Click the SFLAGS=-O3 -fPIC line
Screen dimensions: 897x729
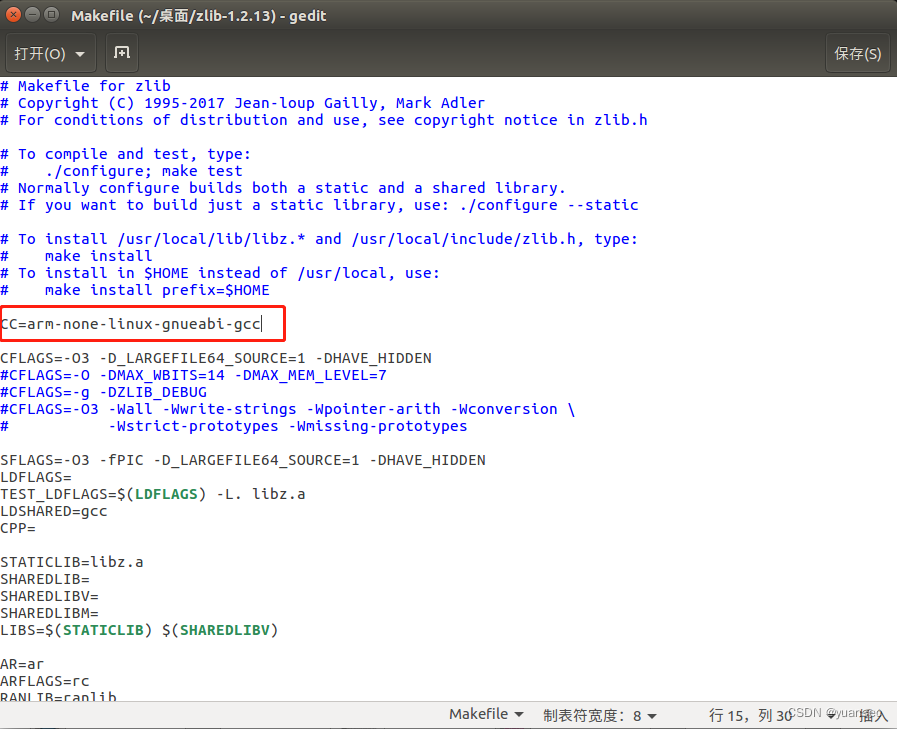click(x=243, y=460)
